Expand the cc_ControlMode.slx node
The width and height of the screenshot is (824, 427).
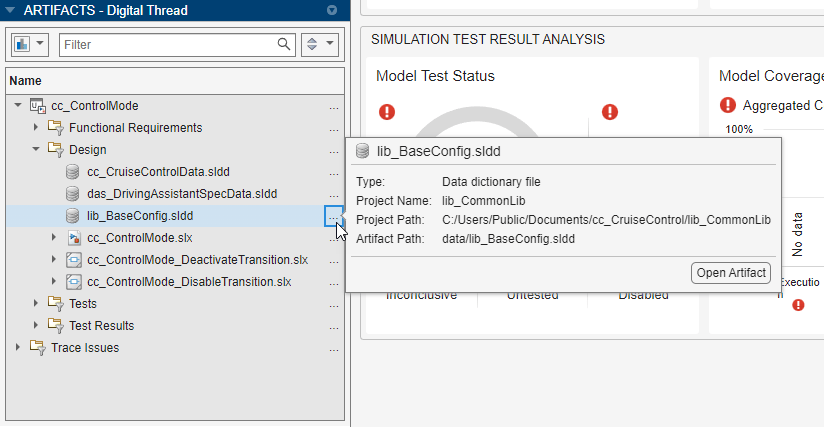click(x=53, y=238)
